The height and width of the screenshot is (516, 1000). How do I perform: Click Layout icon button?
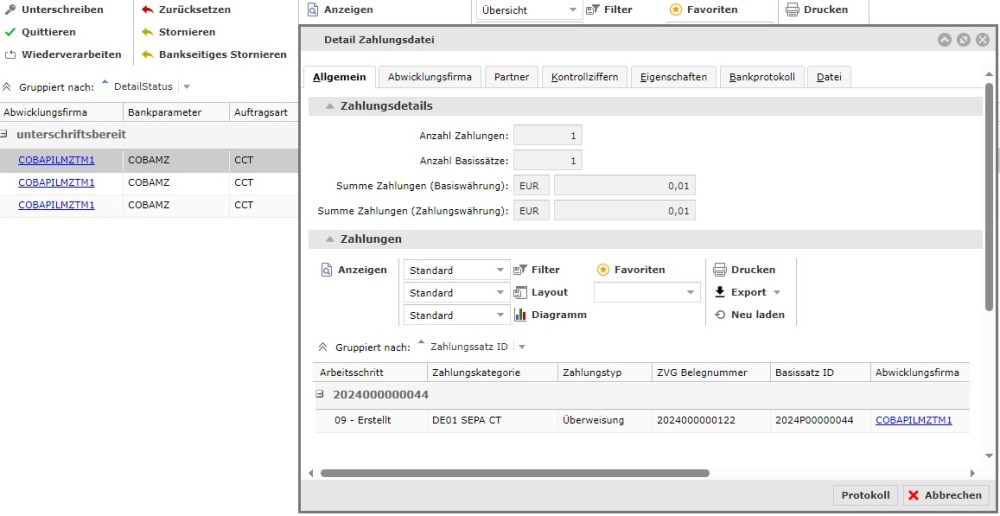[x=541, y=292]
